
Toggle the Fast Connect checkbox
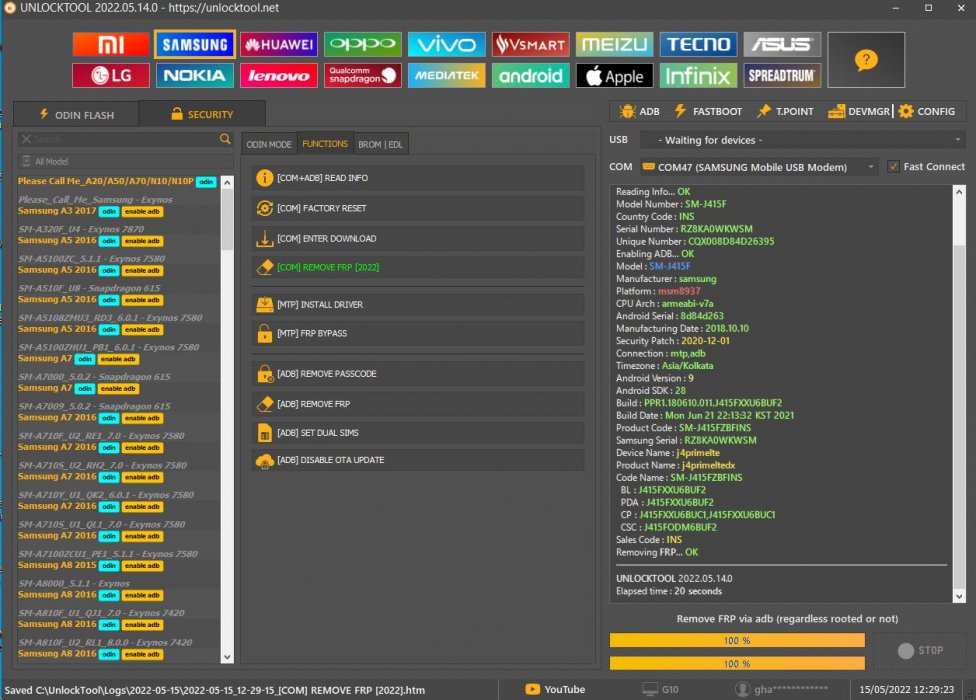(893, 167)
